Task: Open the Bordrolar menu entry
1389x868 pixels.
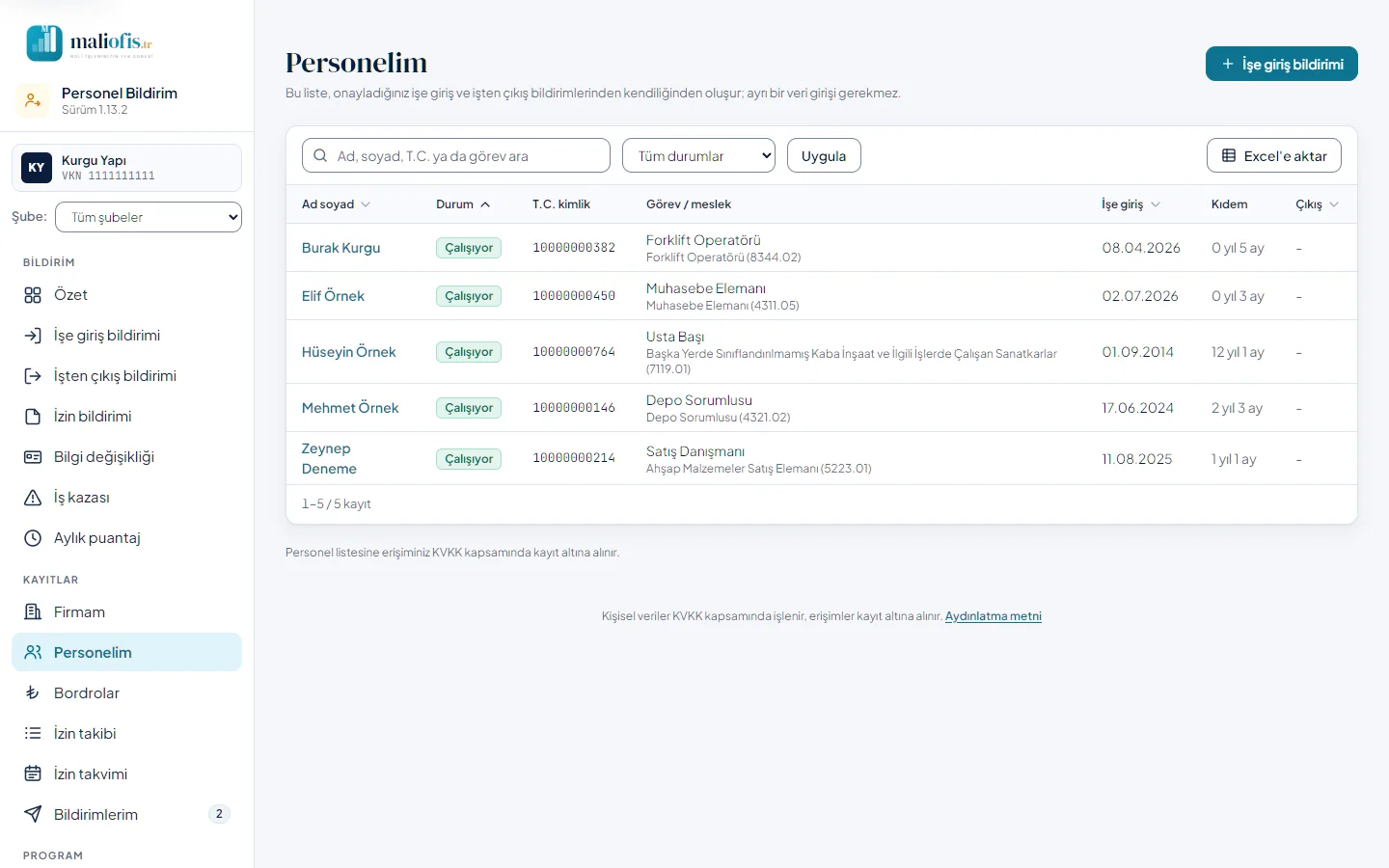Action: click(x=126, y=692)
